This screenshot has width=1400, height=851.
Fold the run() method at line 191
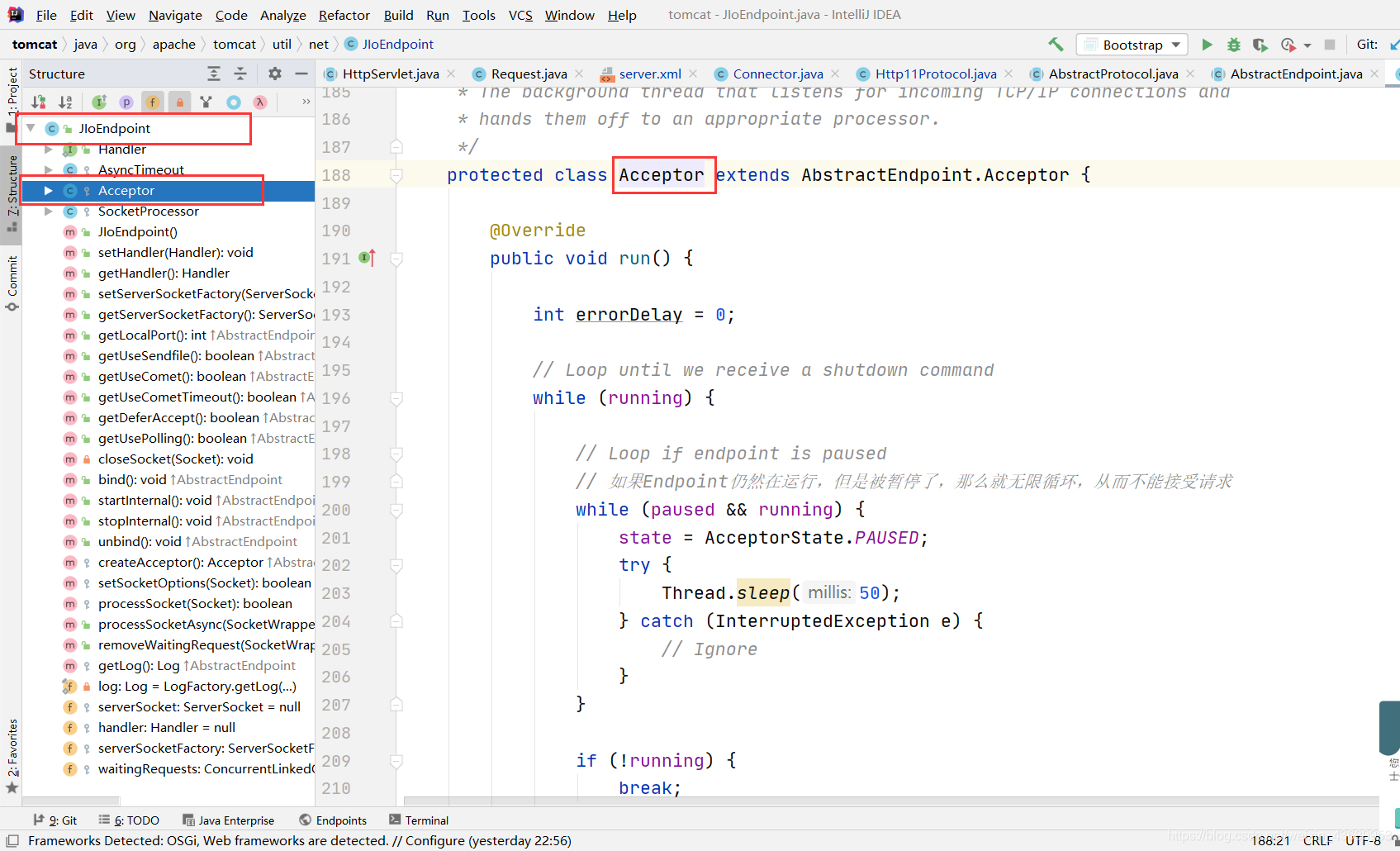coord(396,259)
